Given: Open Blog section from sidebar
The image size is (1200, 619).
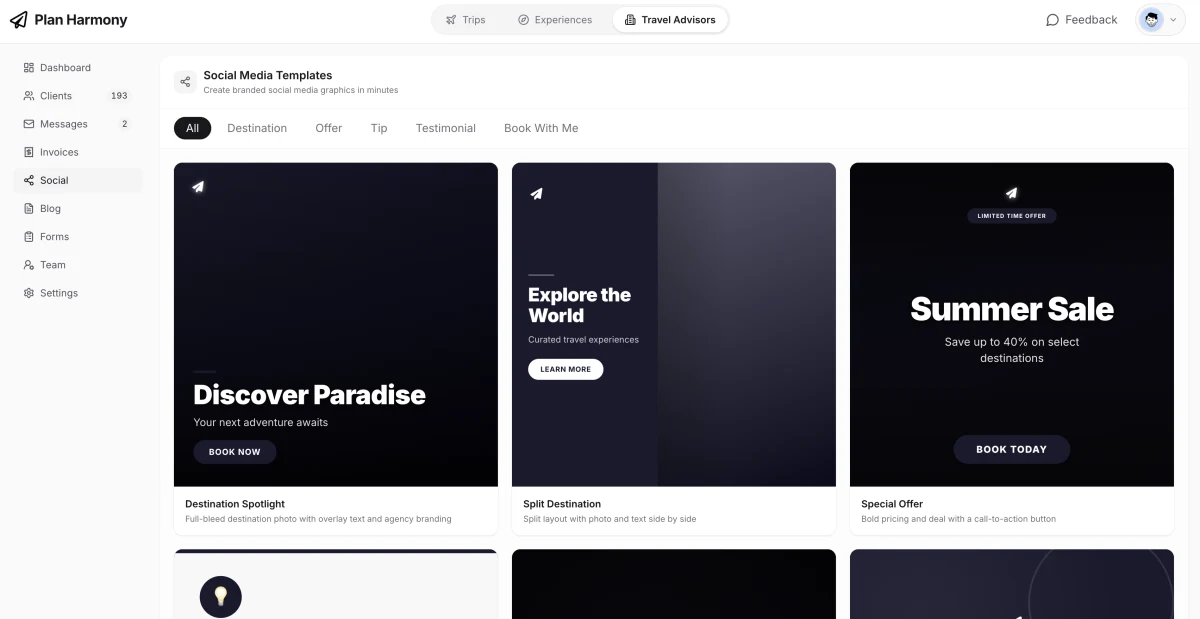Looking at the screenshot, I should pos(78,208).
